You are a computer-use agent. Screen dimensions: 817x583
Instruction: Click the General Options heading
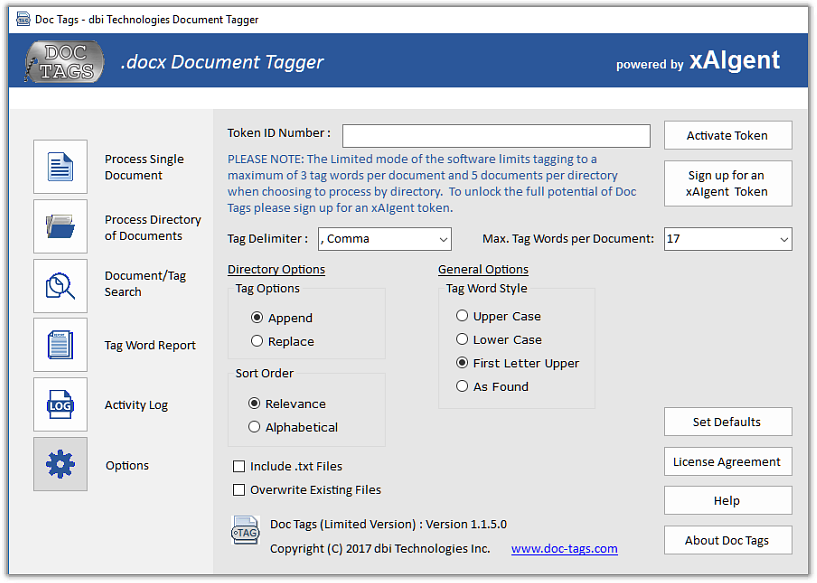tap(483, 269)
